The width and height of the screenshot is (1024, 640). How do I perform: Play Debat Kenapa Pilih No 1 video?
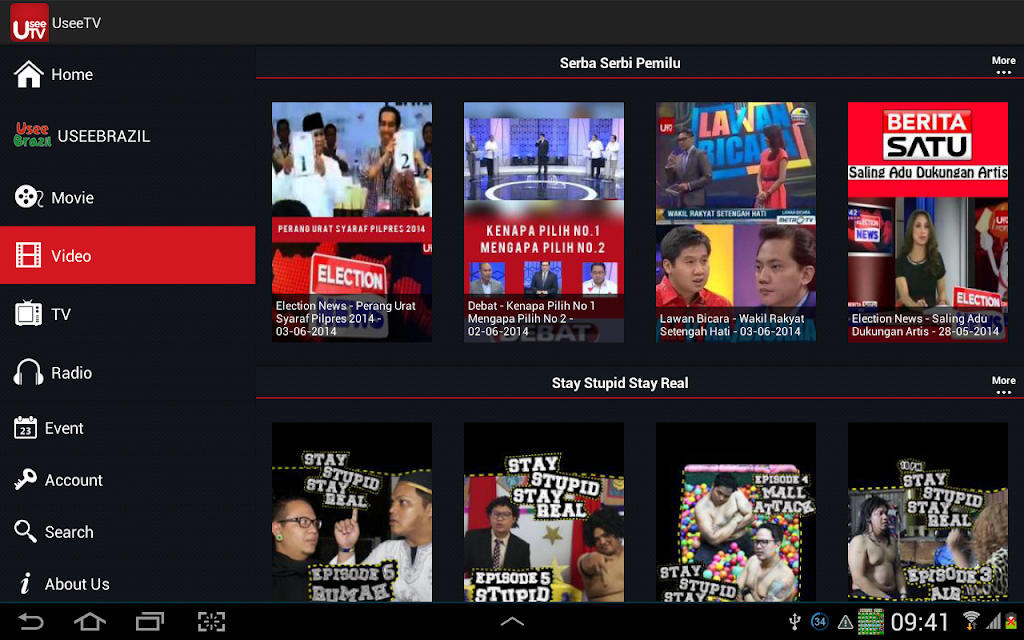click(x=543, y=222)
